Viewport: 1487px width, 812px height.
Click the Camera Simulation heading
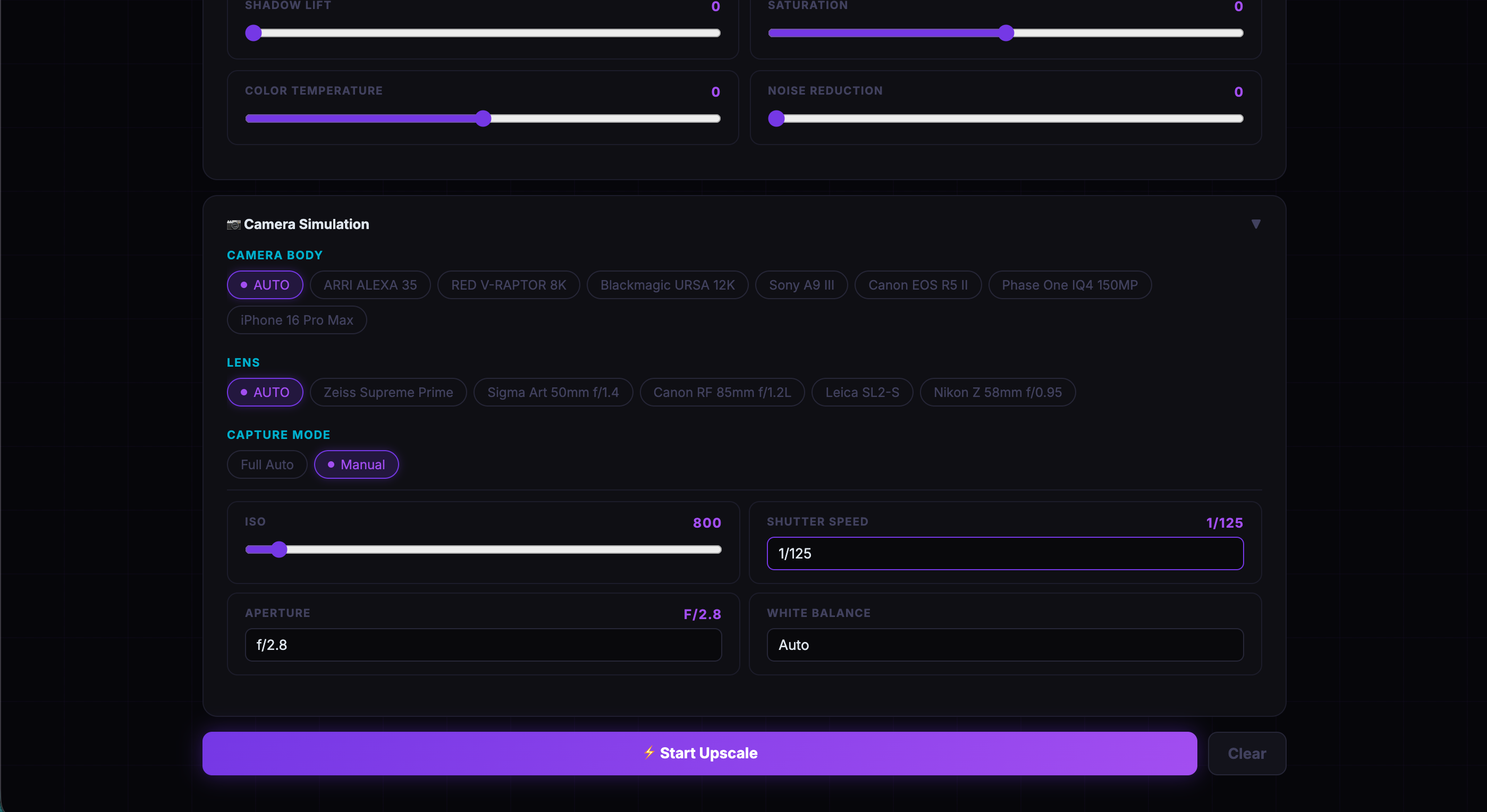[307, 224]
